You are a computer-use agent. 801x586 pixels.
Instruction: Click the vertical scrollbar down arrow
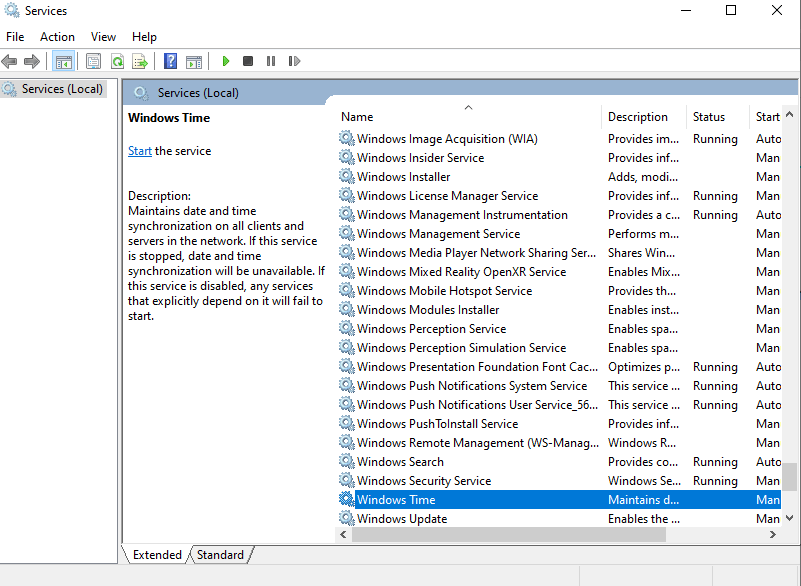pyautogui.click(x=790, y=517)
